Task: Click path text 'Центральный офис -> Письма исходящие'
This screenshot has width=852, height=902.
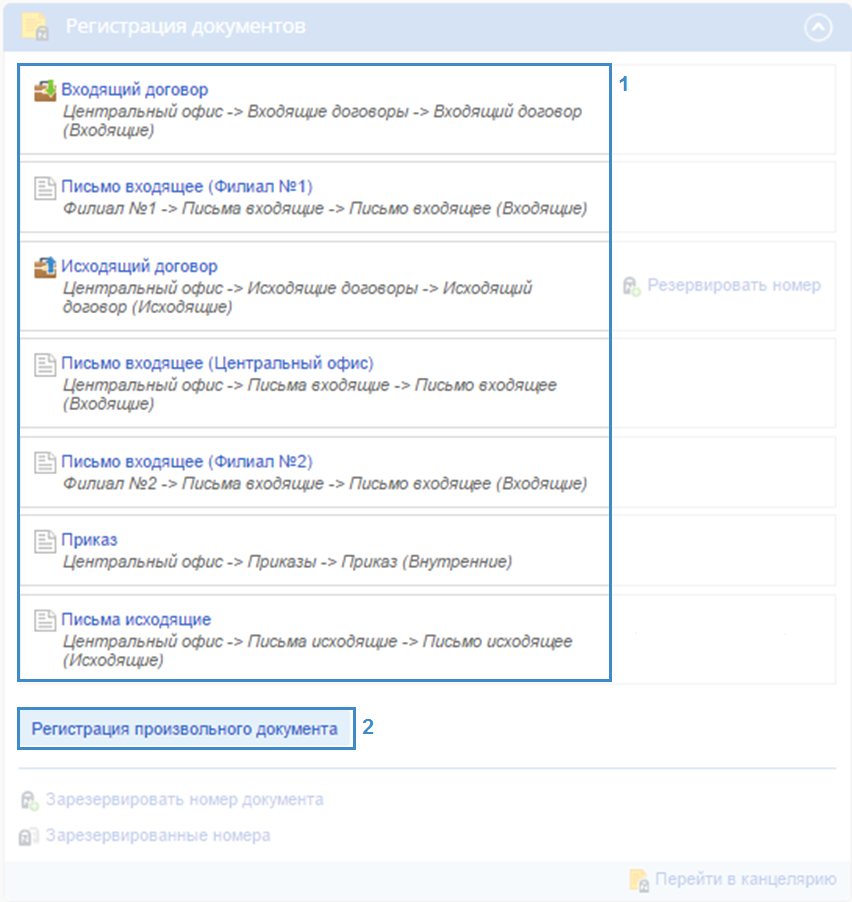Action: pos(318,650)
